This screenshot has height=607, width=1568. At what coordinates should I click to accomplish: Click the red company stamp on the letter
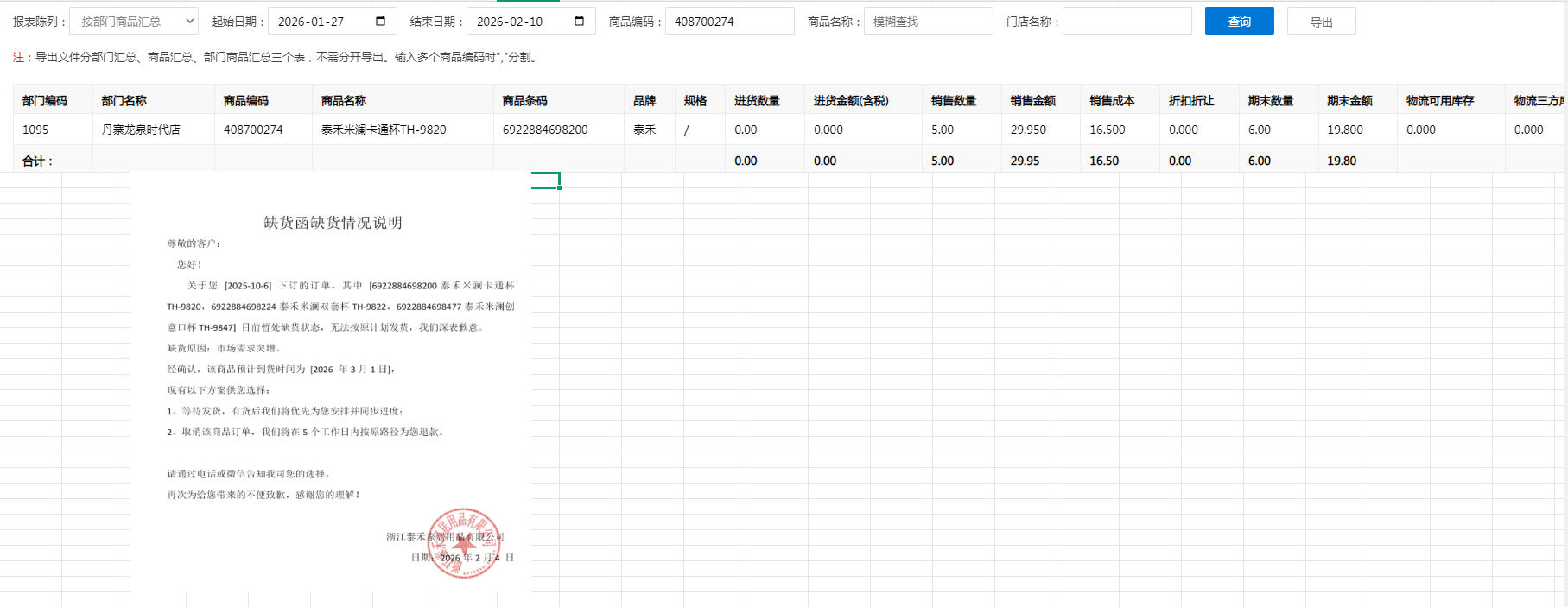[464, 543]
